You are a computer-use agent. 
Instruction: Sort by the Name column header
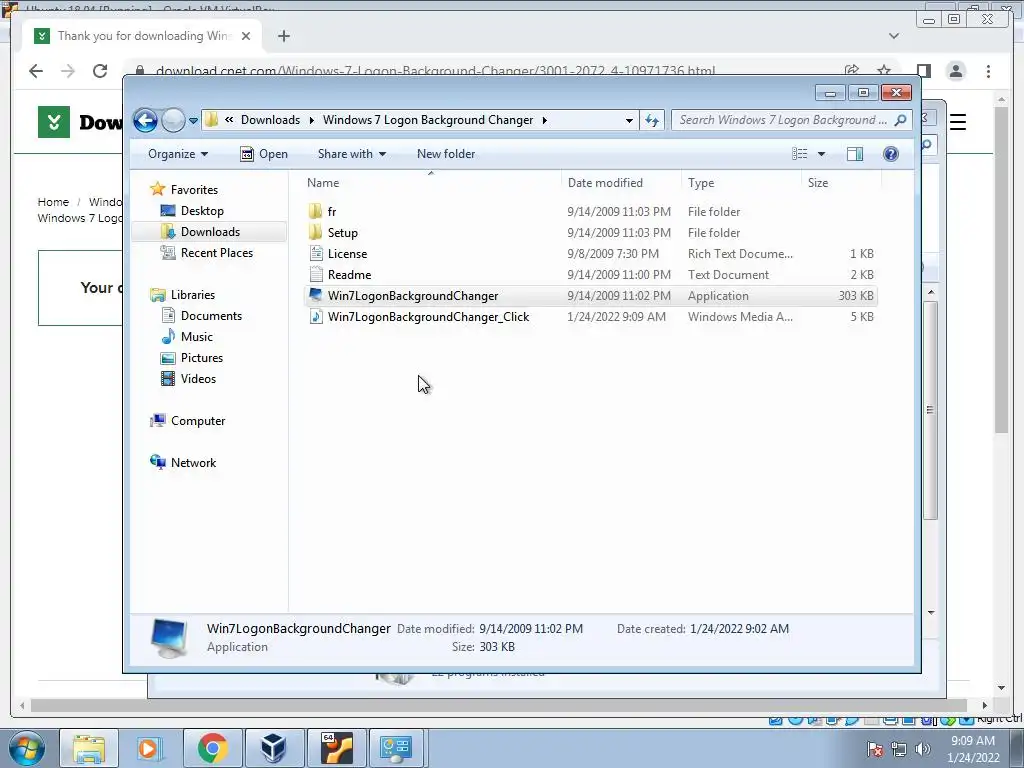[431, 183]
